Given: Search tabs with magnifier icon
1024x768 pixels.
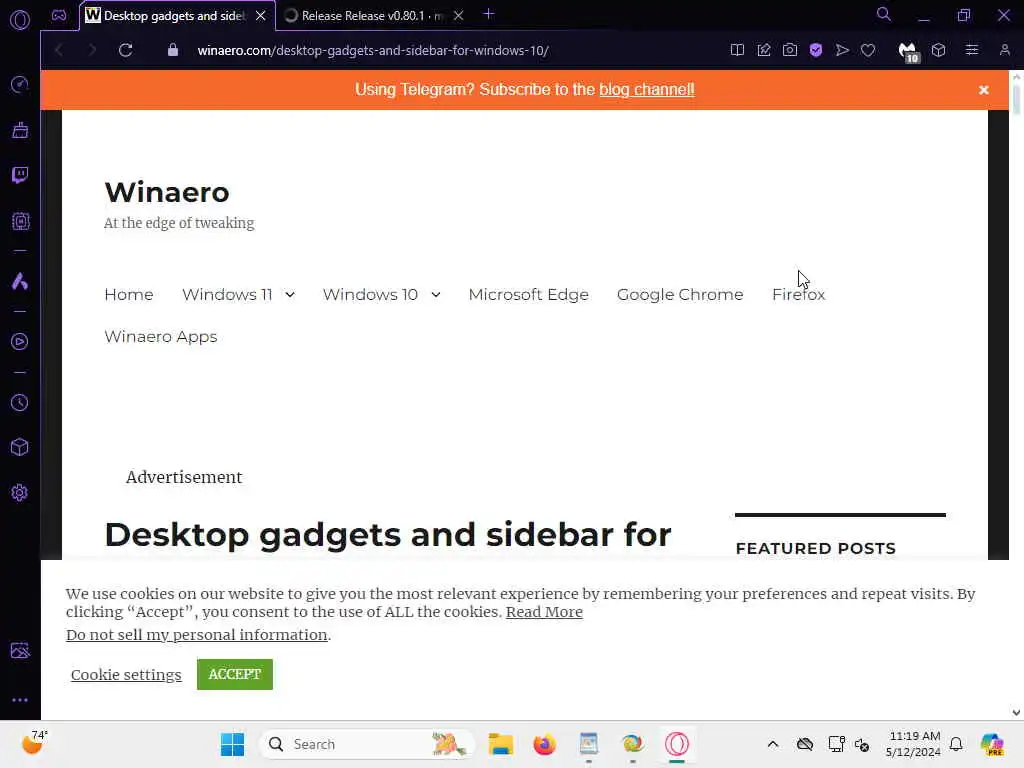Looking at the screenshot, I should pos(884,14).
